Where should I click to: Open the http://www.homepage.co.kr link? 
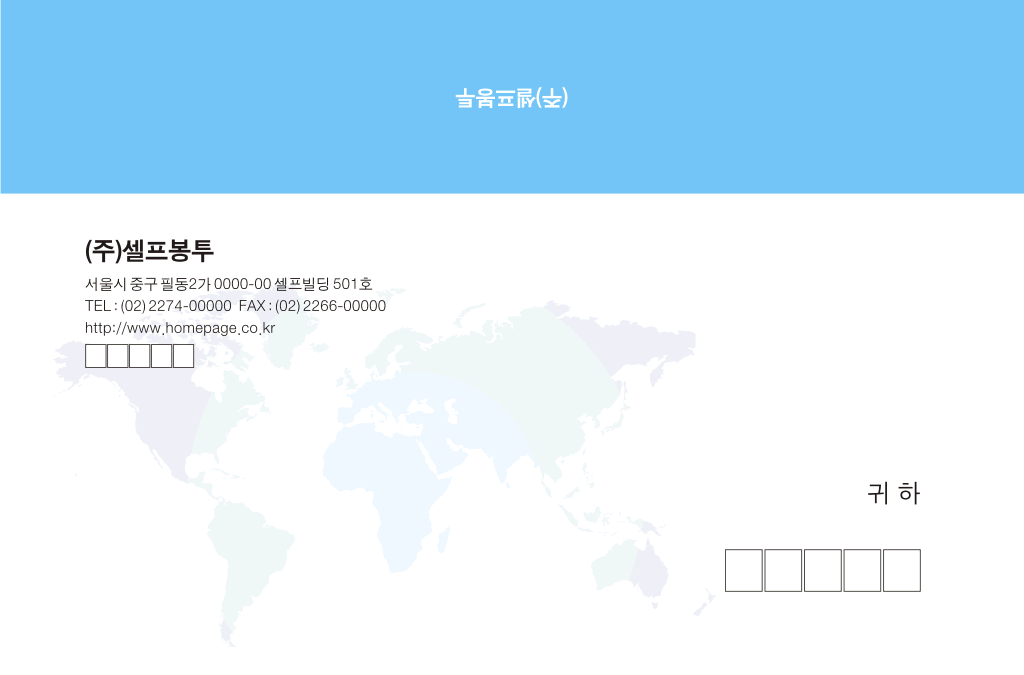(180, 328)
